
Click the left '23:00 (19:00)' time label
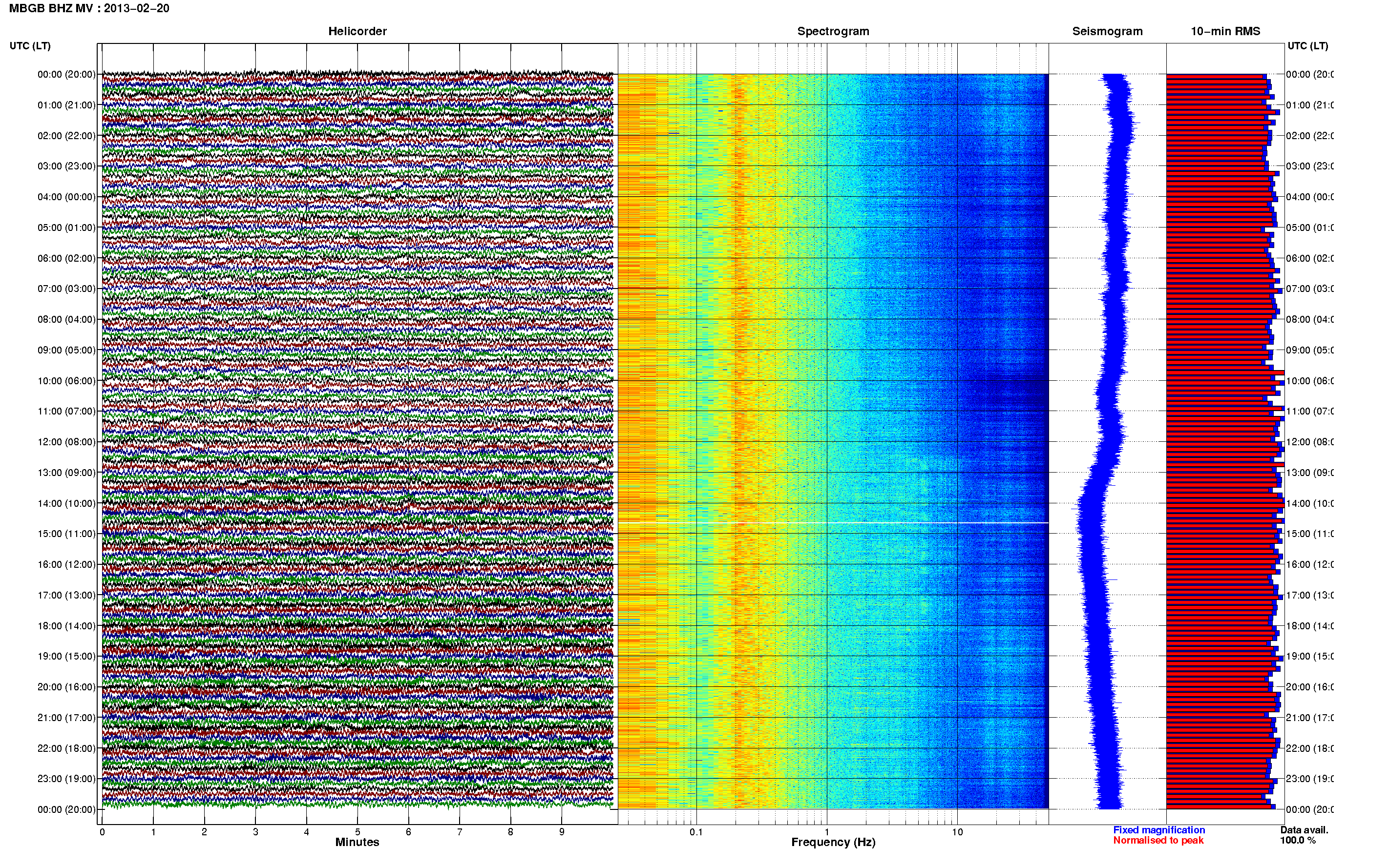tap(66, 779)
